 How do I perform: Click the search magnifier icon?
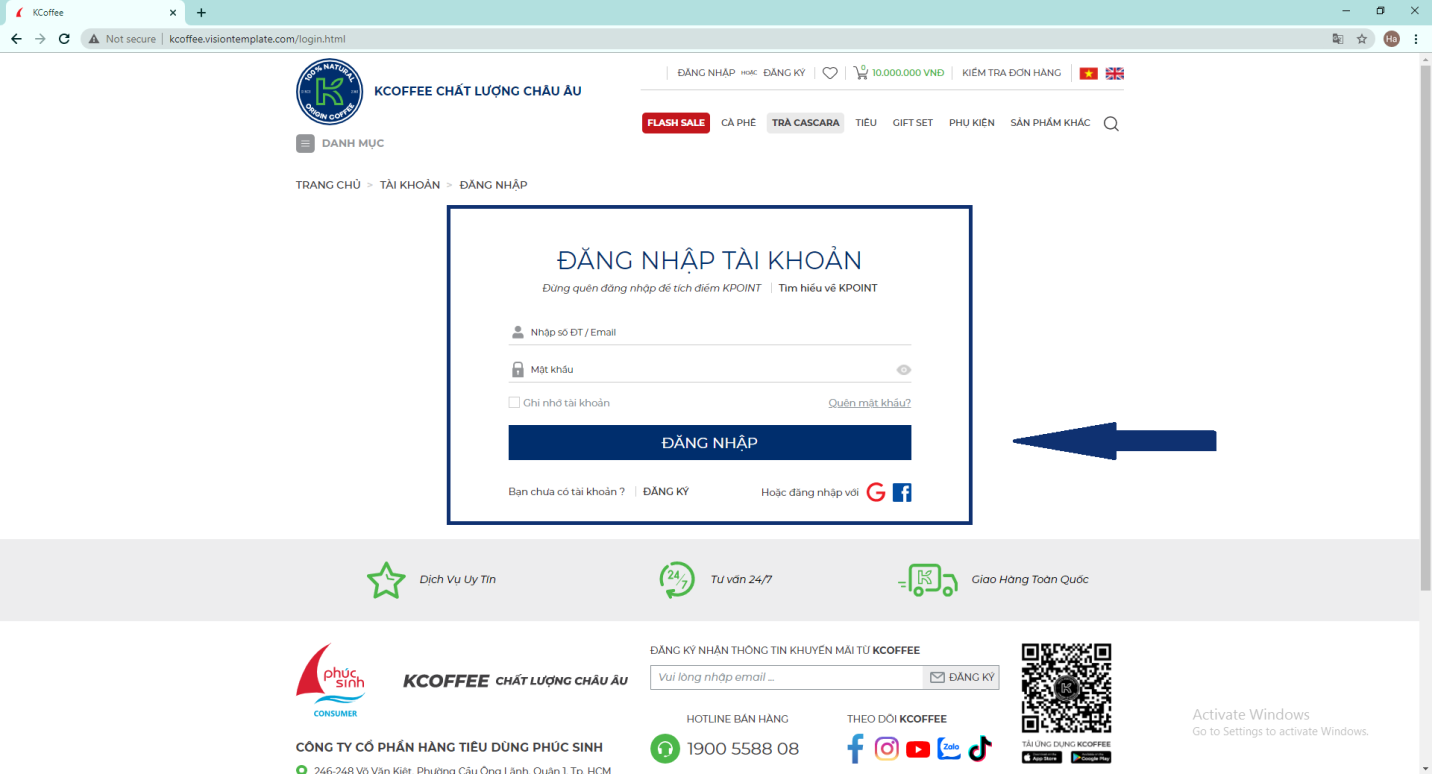[x=1111, y=124]
